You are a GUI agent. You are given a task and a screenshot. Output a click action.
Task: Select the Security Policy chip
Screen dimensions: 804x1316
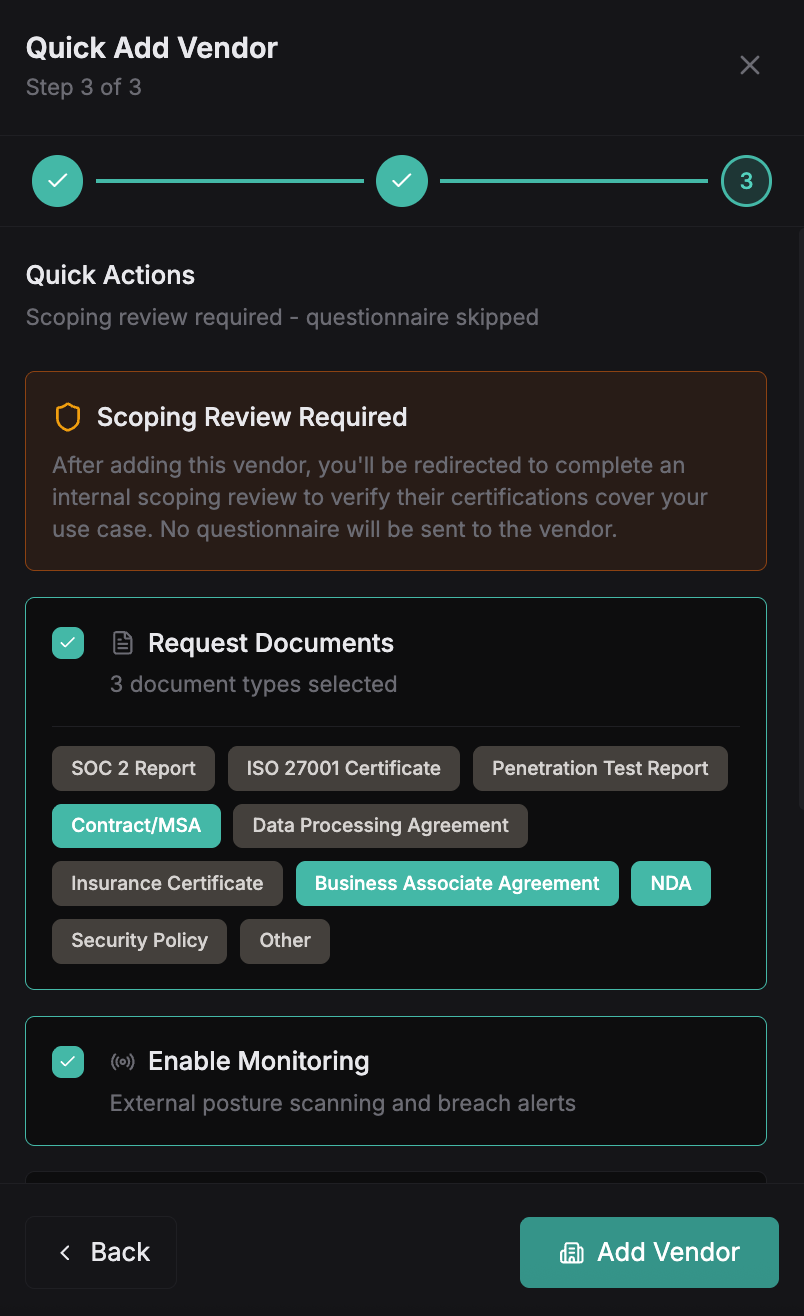(139, 940)
